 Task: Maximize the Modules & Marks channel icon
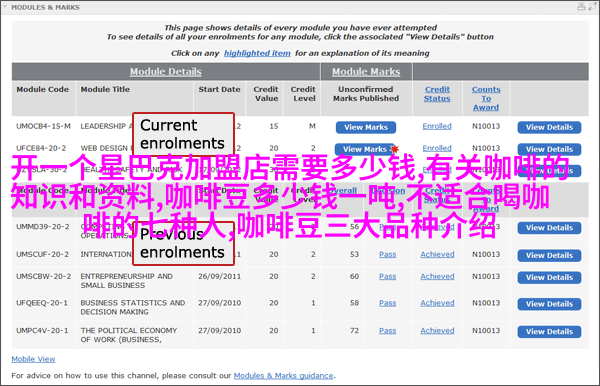[593, 7]
